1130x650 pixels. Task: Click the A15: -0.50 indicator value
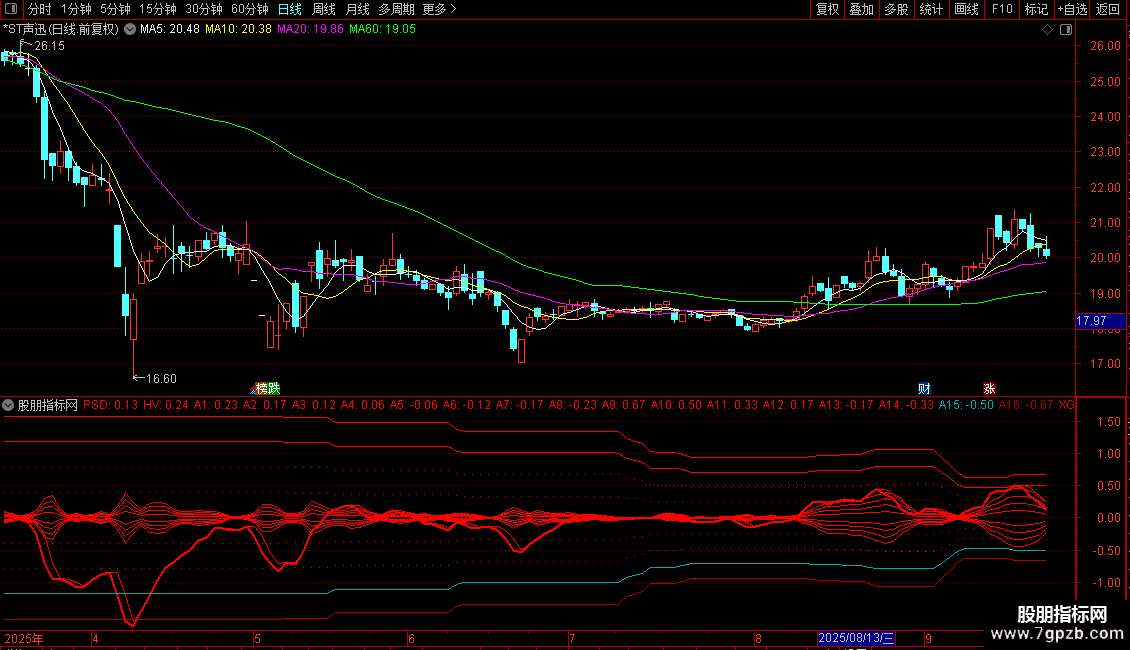pos(966,406)
